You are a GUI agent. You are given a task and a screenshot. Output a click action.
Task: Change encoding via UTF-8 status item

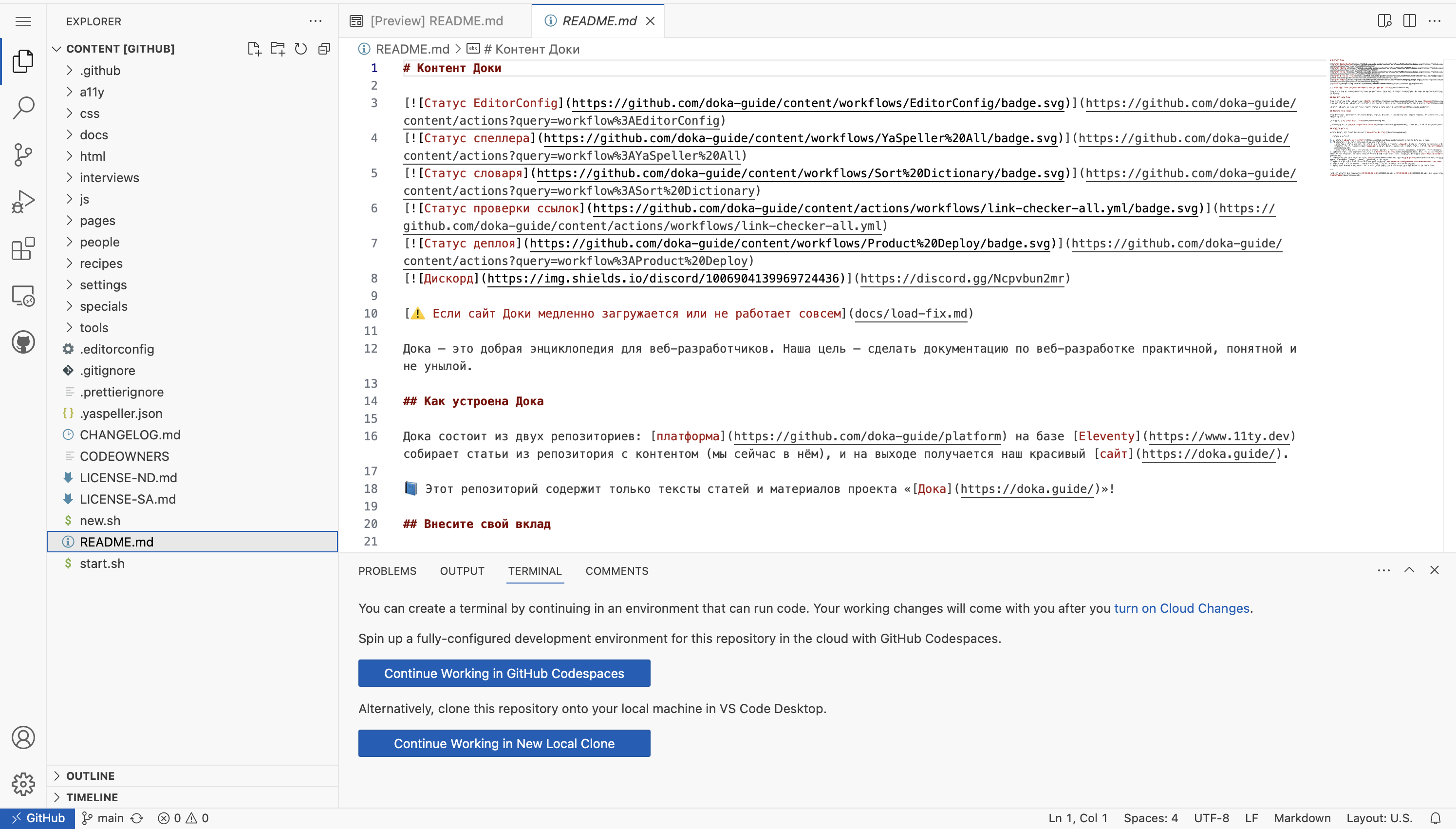click(x=1211, y=818)
